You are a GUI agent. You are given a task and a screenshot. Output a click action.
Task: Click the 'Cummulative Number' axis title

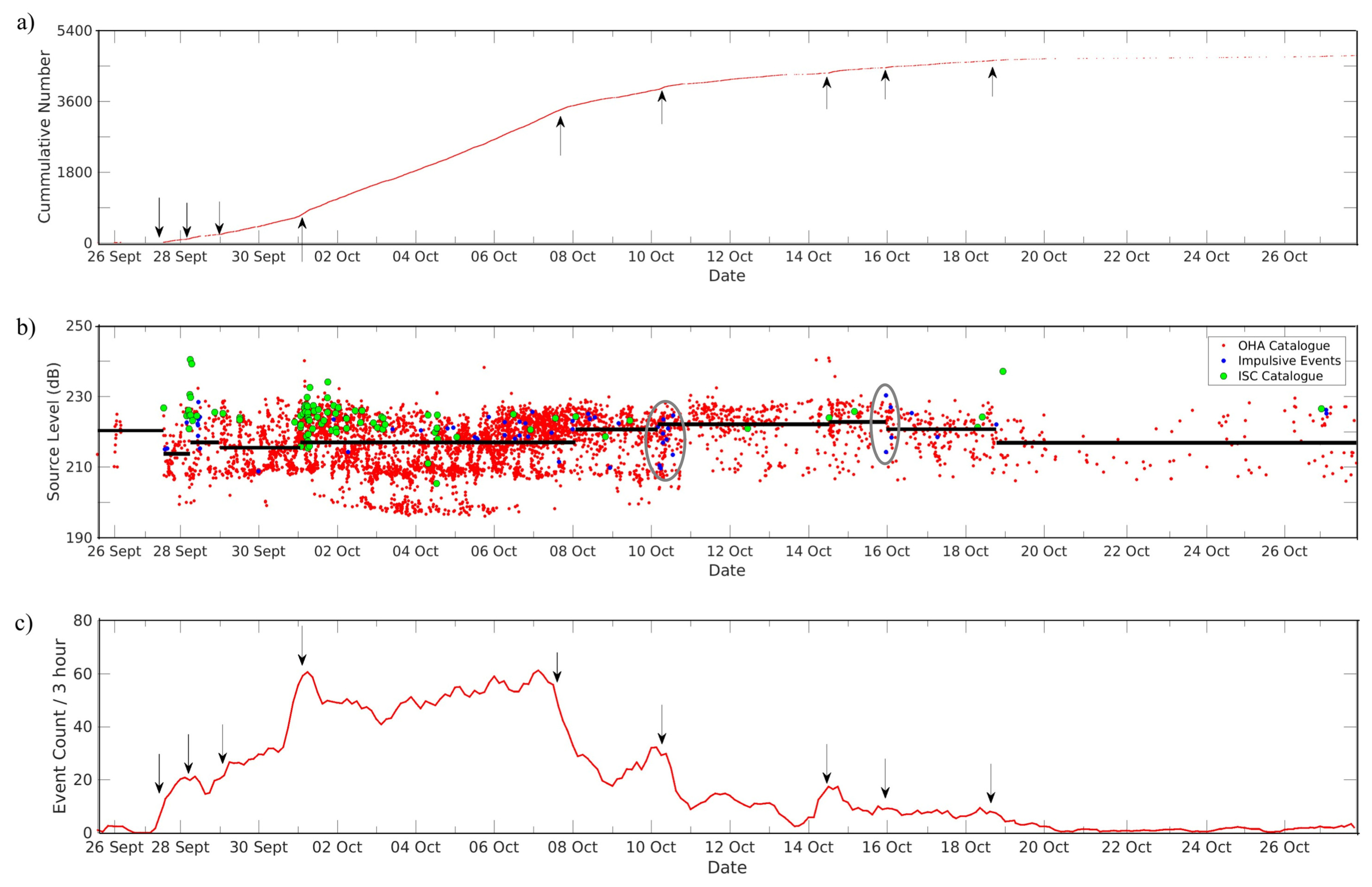pos(44,136)
